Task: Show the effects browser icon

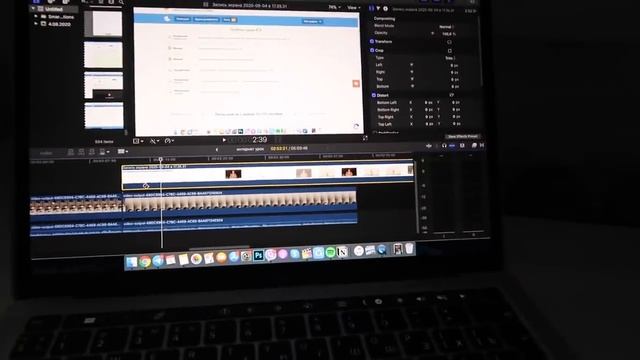Action: point(474,145)
